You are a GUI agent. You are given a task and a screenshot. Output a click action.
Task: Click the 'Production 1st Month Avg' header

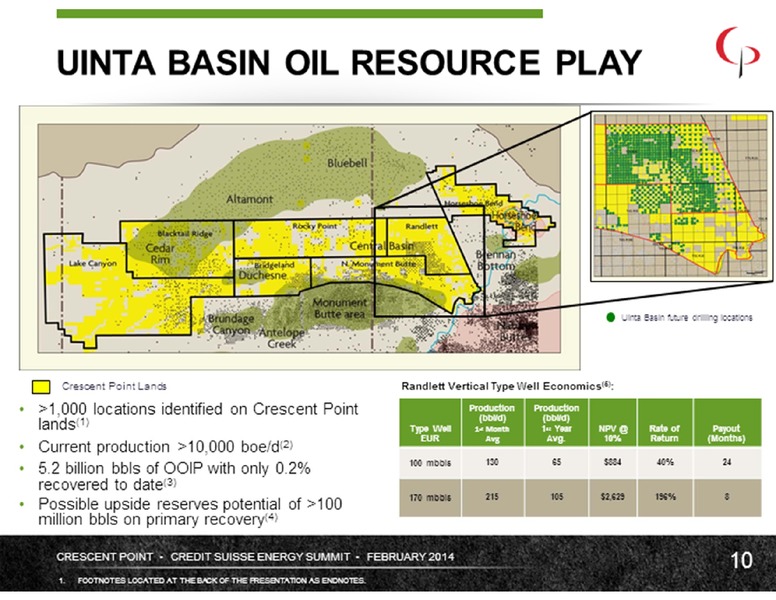click(x=492, y=423)
